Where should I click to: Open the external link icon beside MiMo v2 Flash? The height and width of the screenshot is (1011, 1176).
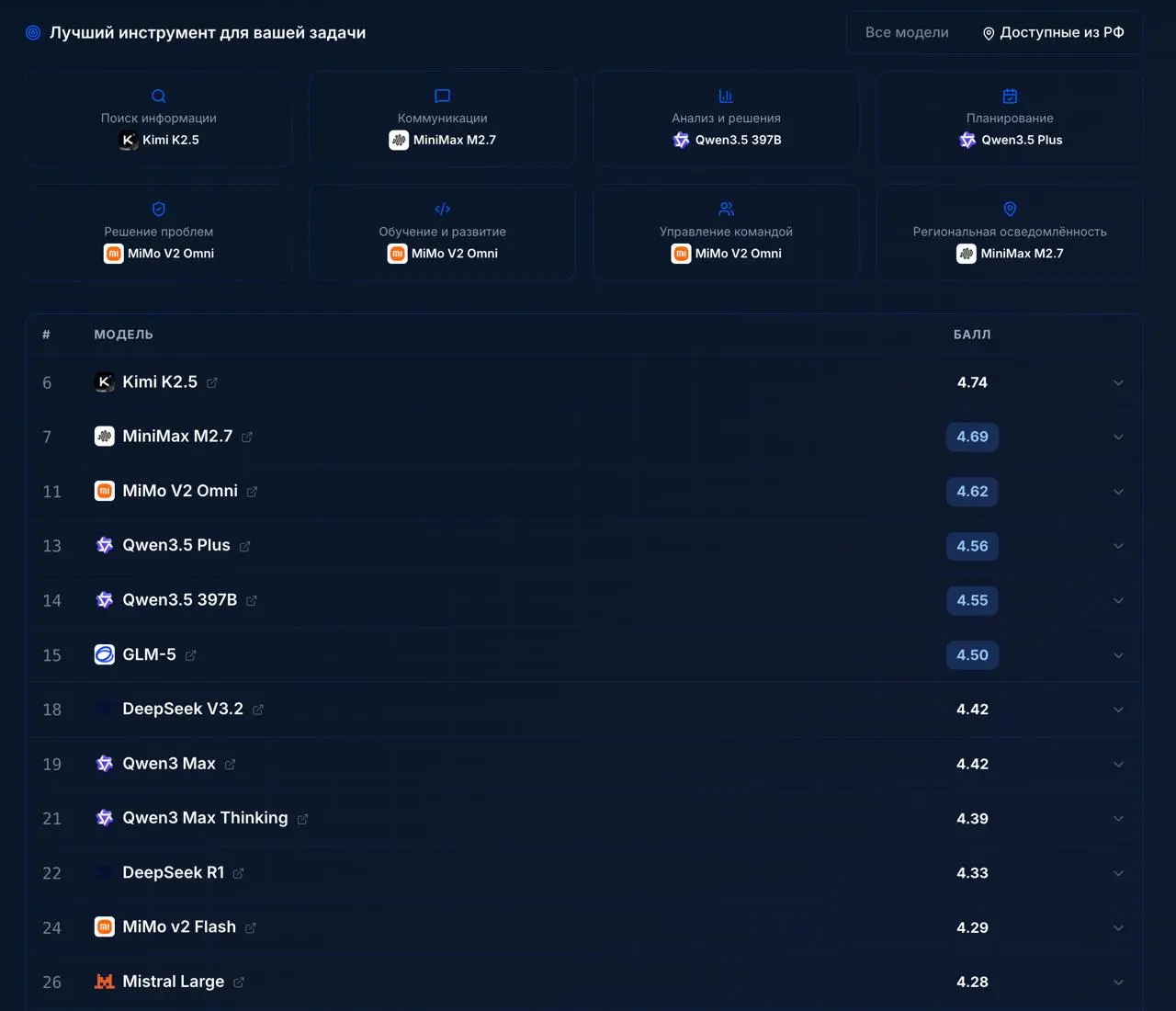tap(251, 928)
